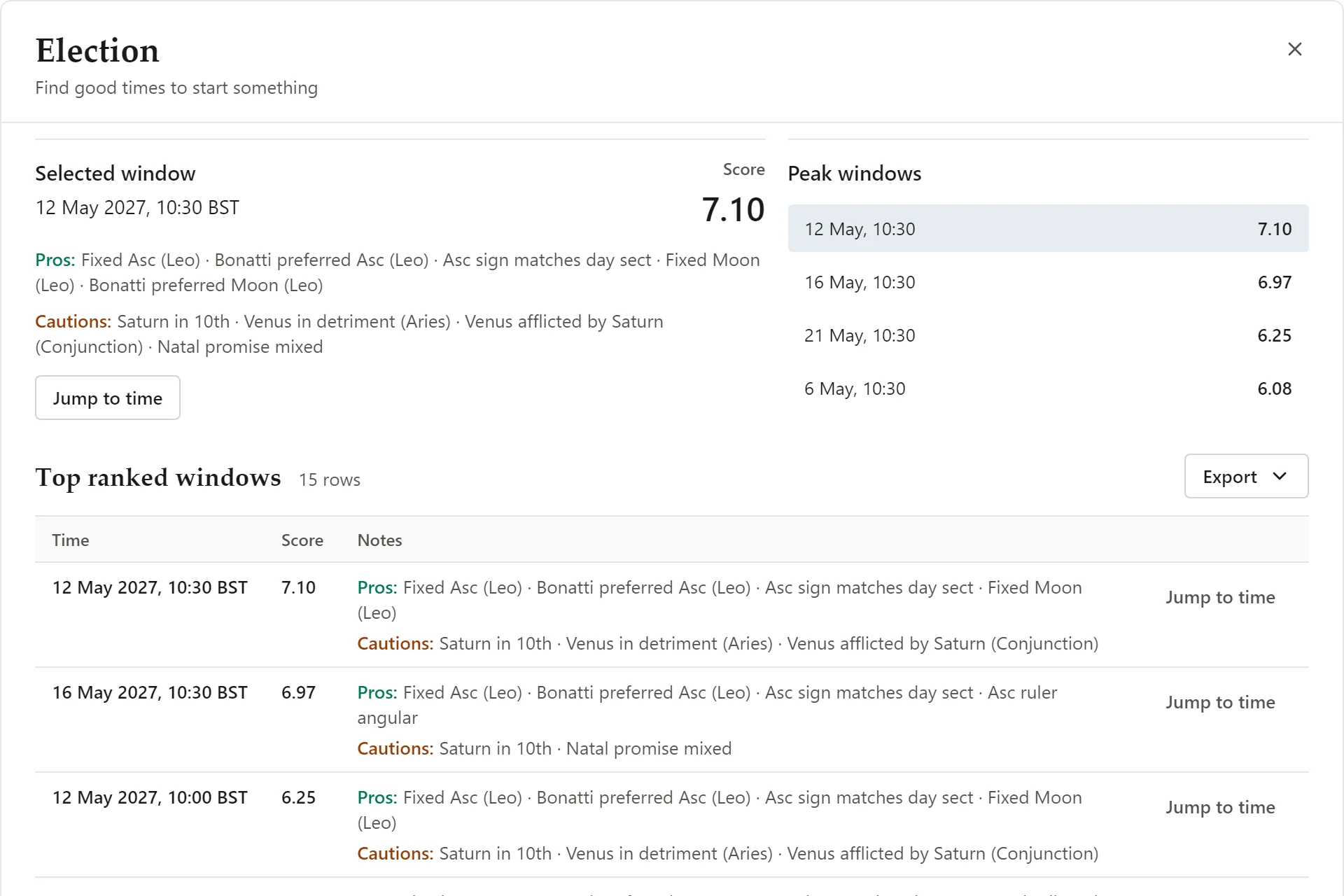The width and height of the screenshot is (1344, 896).
Task: Click the 15 rows count label
Action: [x=330, y=479]
